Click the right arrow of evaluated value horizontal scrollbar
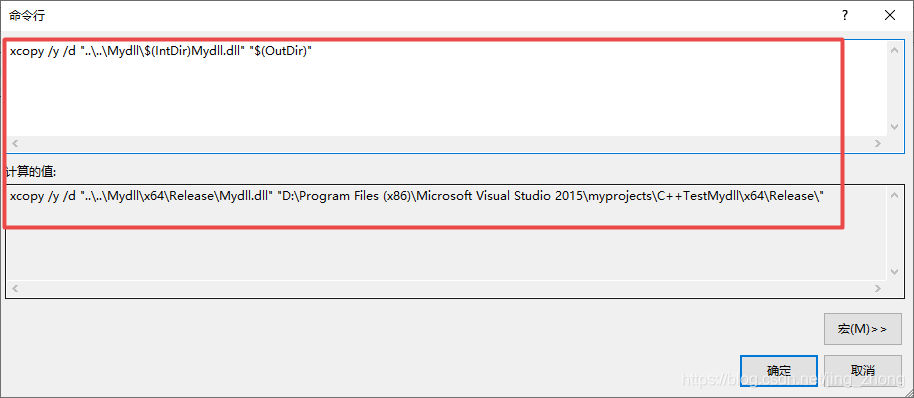Viewport: 914px width, 398px height. 878,288
